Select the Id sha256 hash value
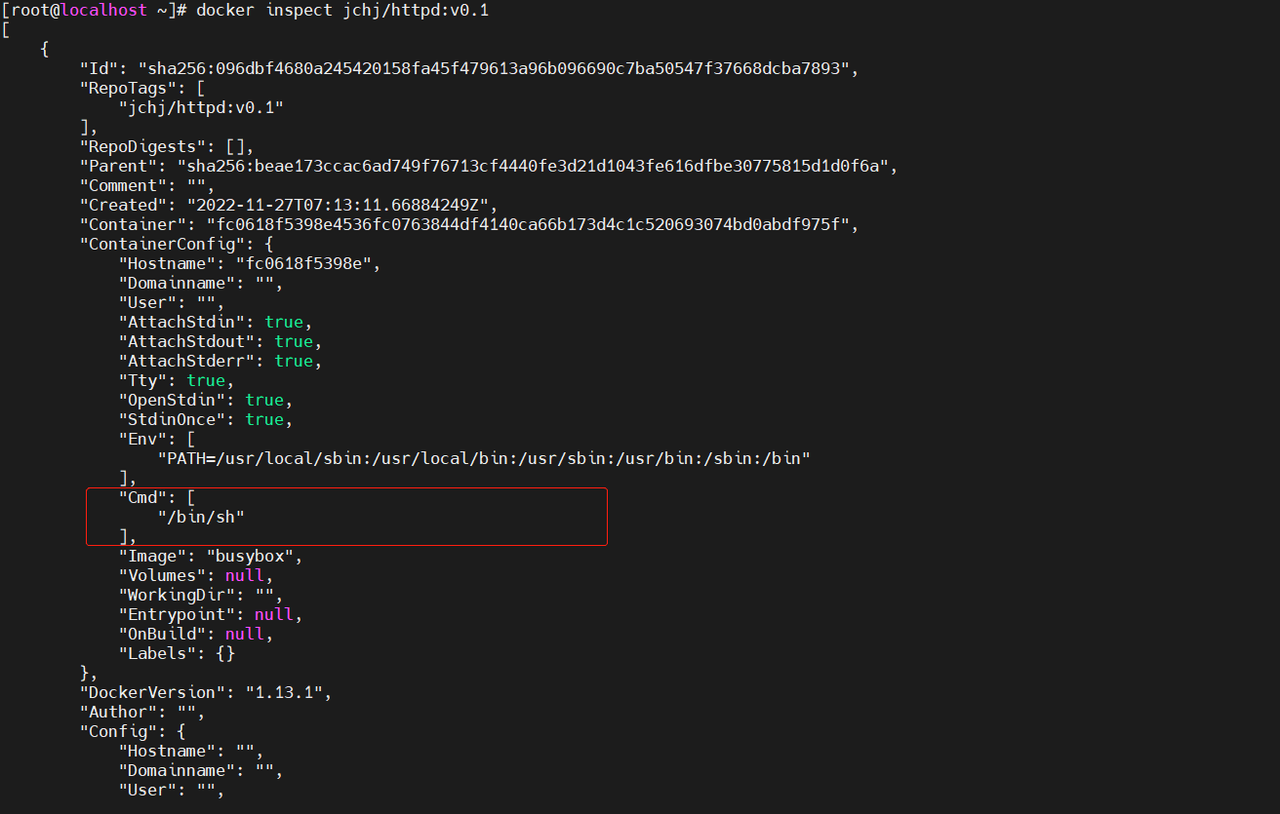1280x814 pixels. pyautogui.click(x=498, y=69)
